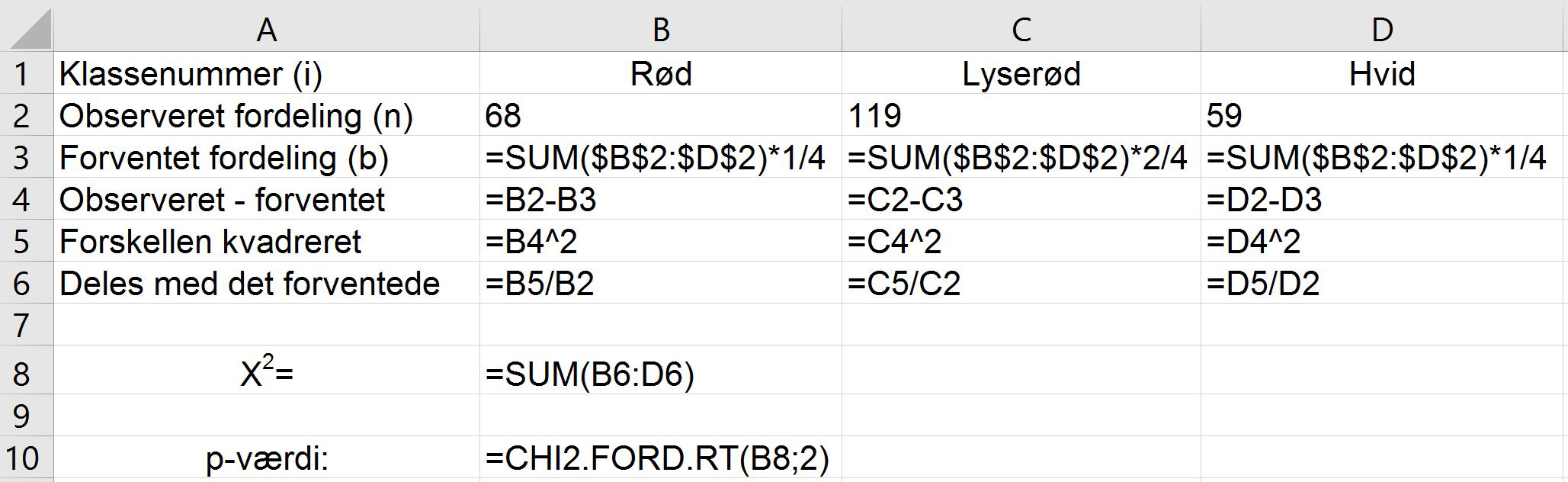This screenshot has height=482, width=1568.
Task: Select the cell containing 'Lyserød'
Action: coord(1021,74)
